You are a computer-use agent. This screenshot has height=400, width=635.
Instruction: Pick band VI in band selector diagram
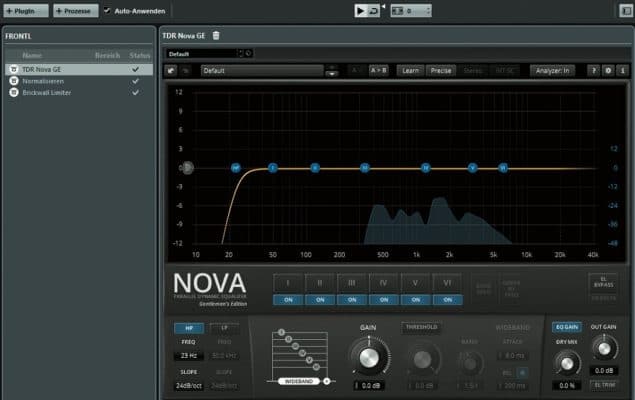(316, 367)
